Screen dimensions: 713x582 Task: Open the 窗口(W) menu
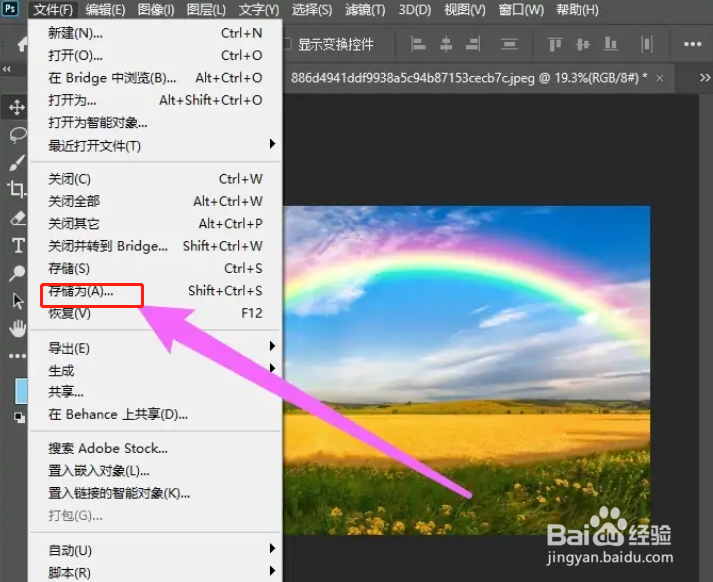521,9
